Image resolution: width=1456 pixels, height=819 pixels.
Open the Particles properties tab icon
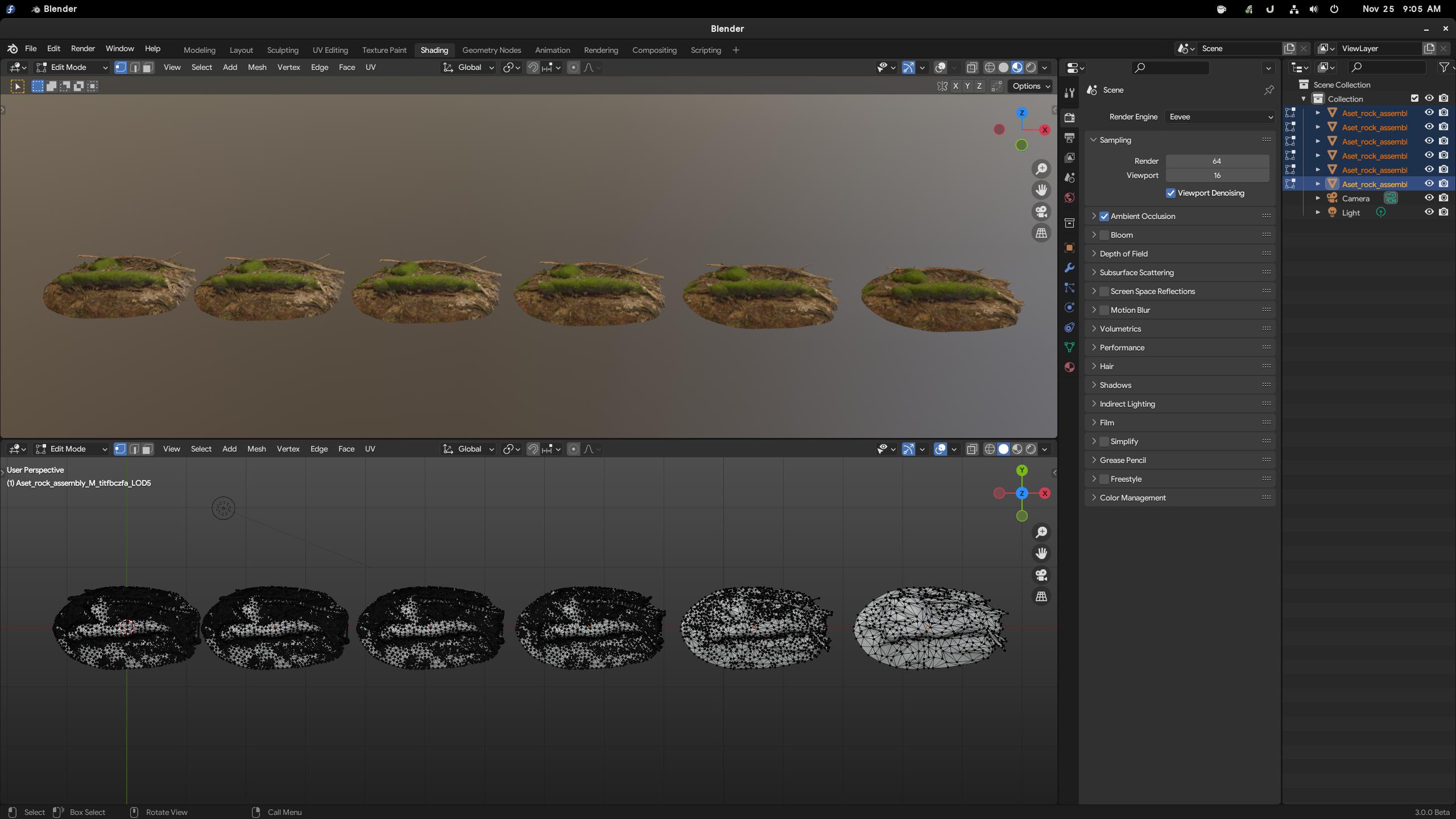(x=1069, y=287)
